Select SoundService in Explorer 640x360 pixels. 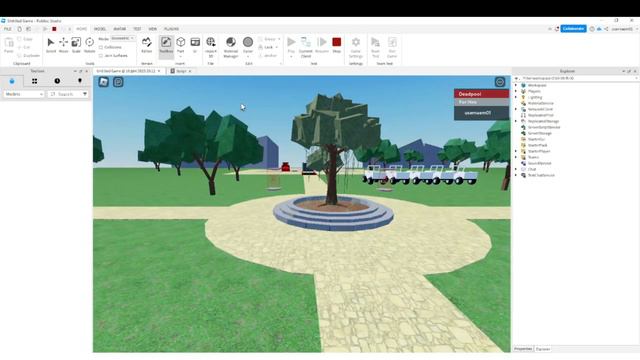click(539, 163)
